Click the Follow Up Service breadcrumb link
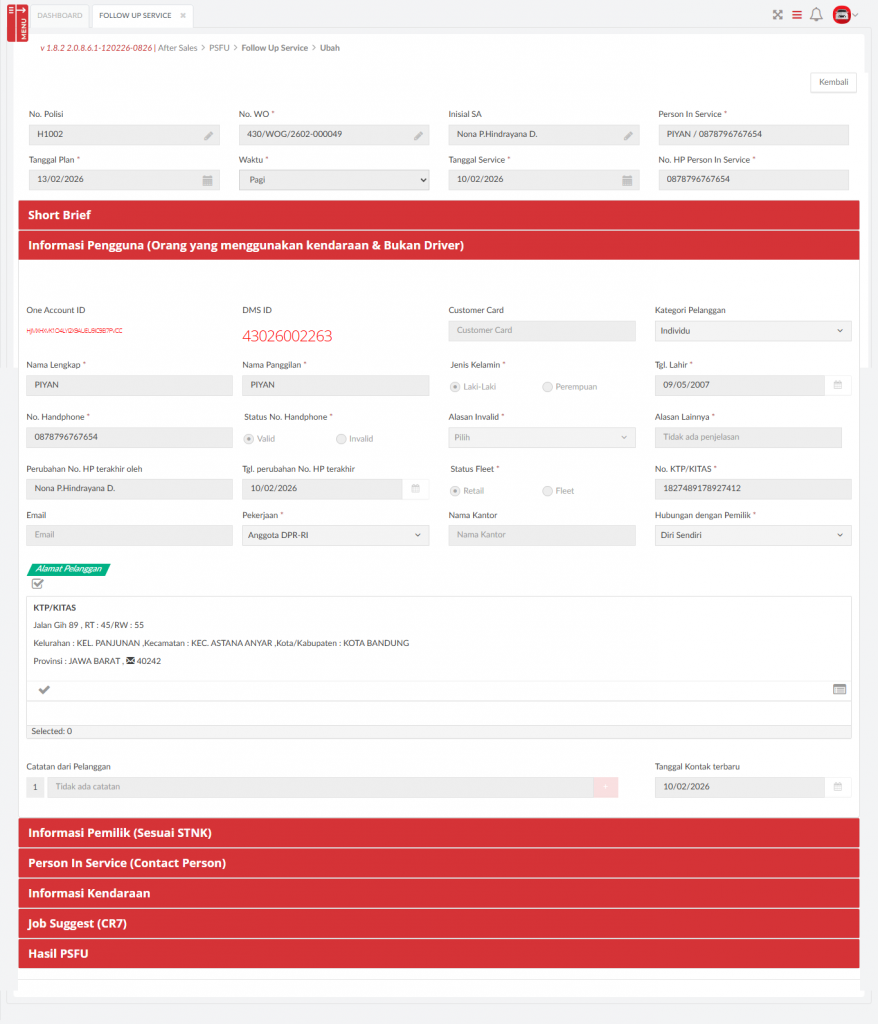878x1024 pixels. (274, 48)
